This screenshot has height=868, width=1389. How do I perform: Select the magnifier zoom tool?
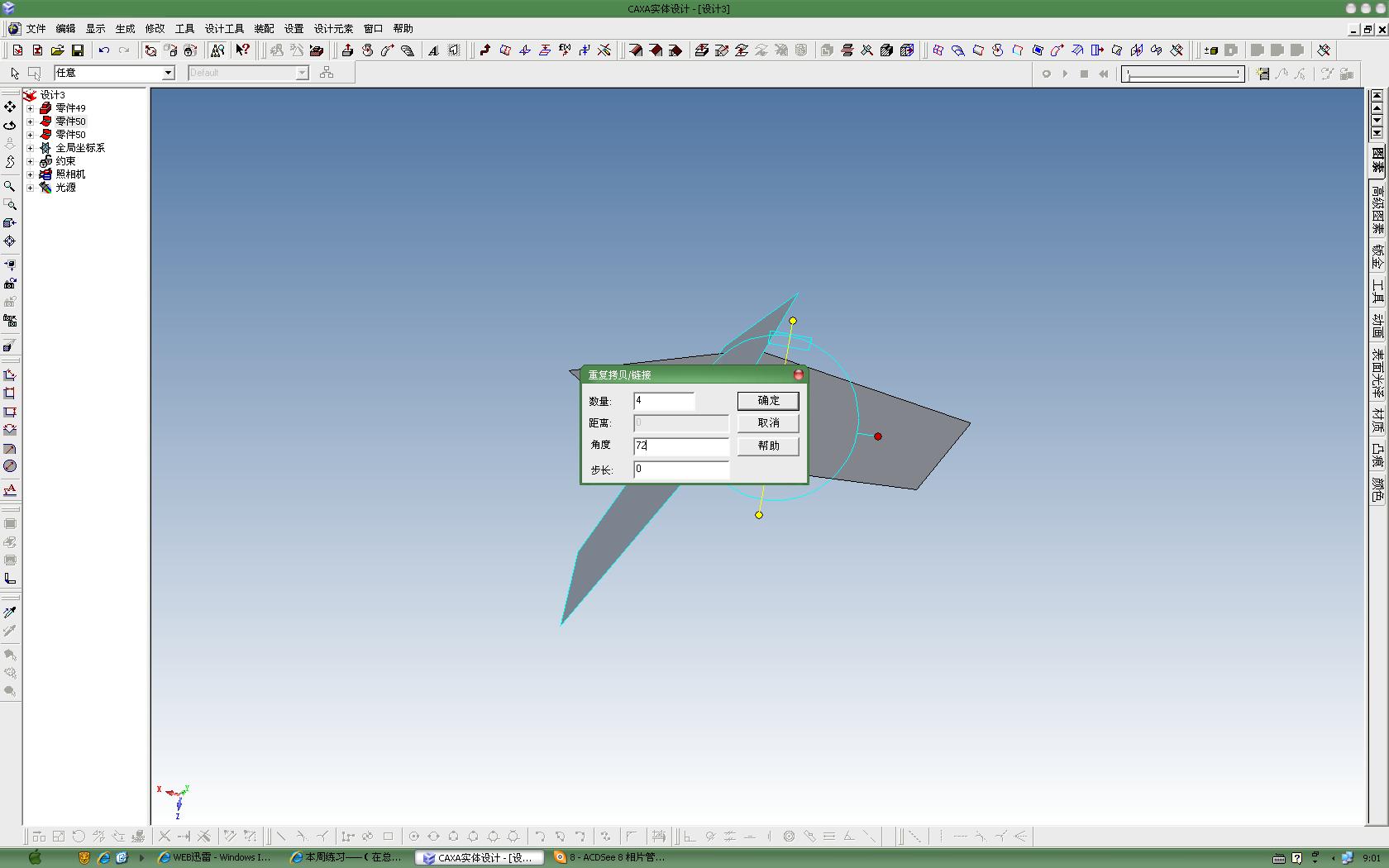coord(10,186)
